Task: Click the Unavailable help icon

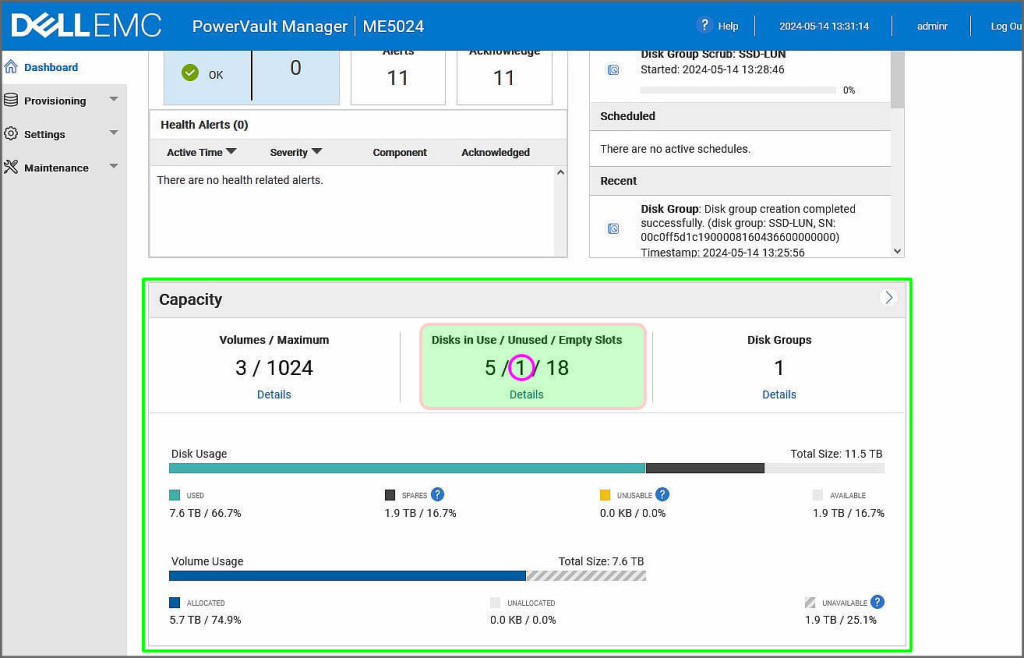Action: tap(877, 602)
